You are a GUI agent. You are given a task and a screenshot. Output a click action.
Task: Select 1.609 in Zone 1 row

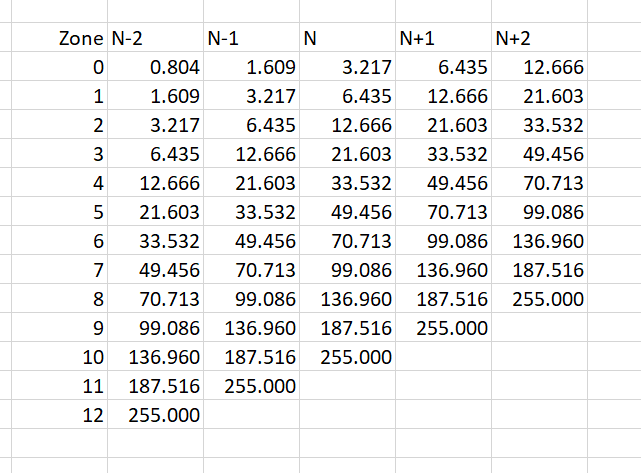pos(156,95)
